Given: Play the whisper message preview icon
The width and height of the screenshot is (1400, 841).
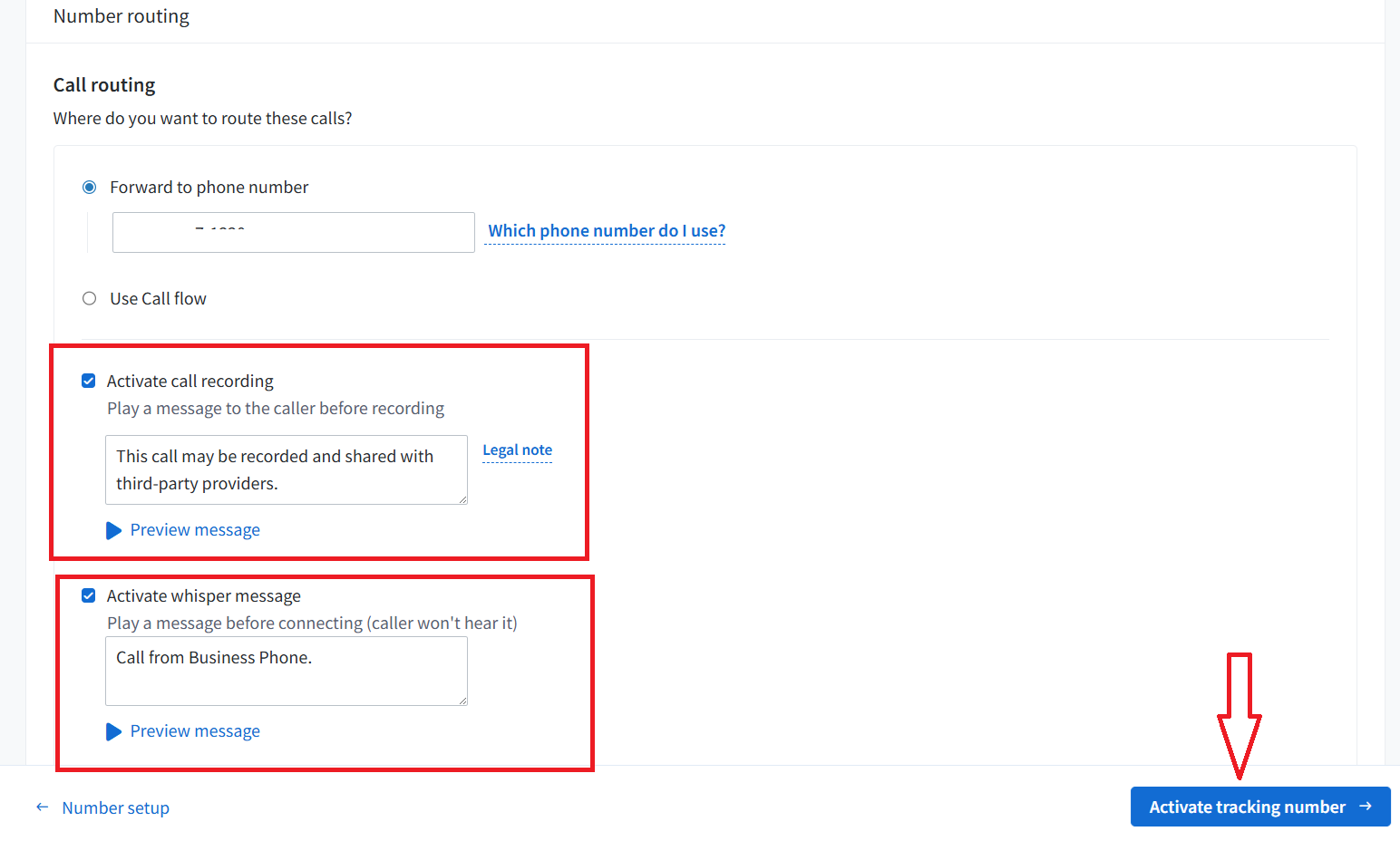Looking at the screenshot, I should [x=113, y=731].
